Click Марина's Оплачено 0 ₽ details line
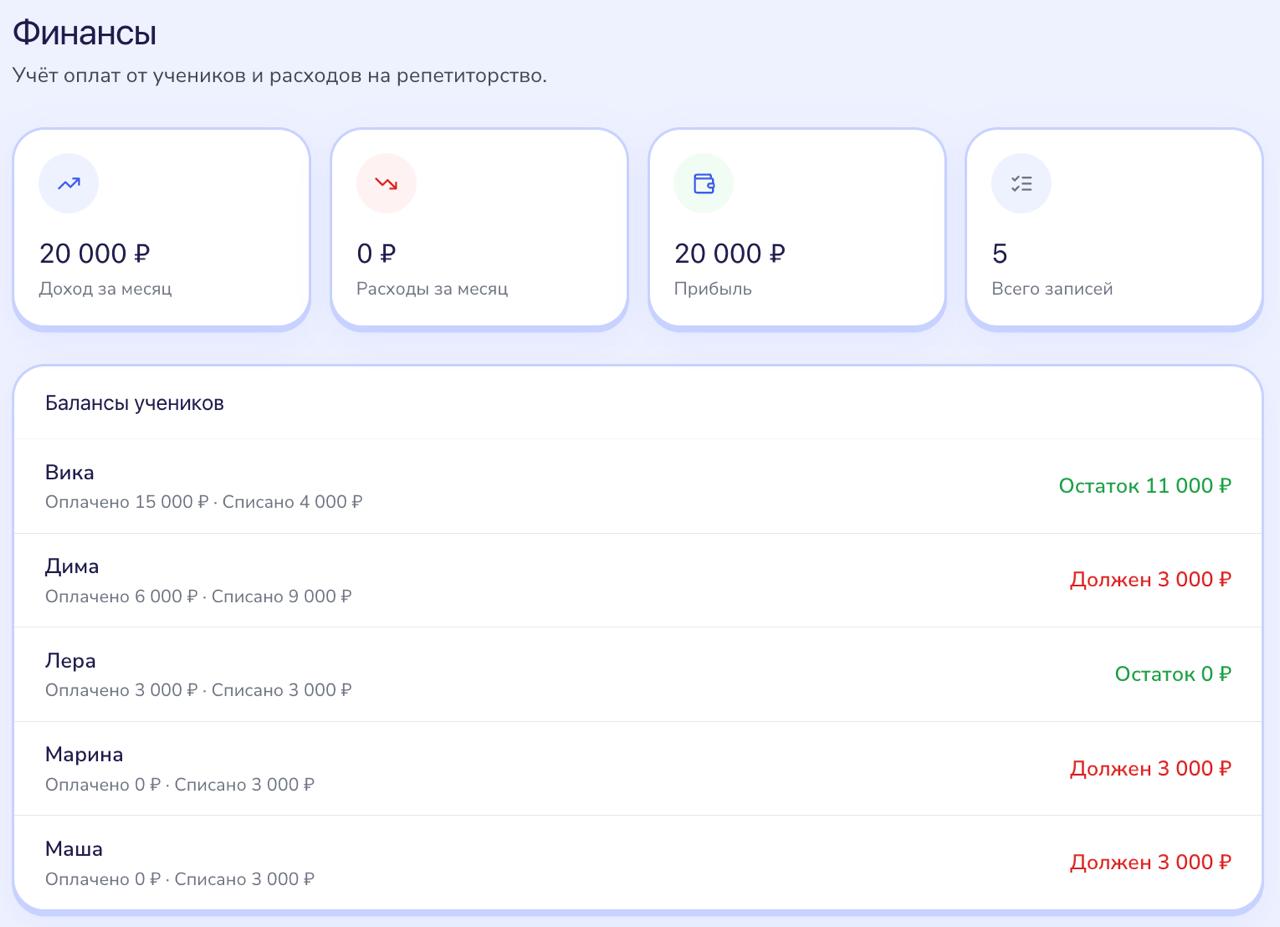 (x=180, y=785)
